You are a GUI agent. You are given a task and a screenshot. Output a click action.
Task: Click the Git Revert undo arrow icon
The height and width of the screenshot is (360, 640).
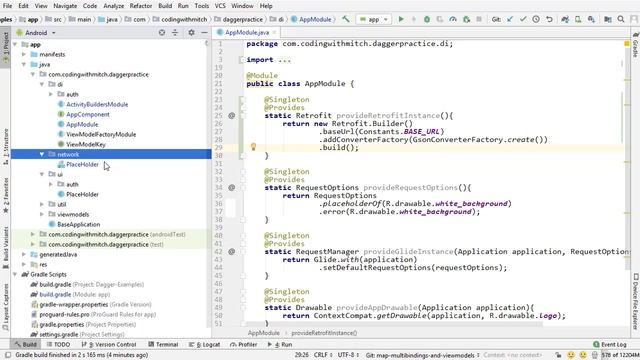point(549,19)
